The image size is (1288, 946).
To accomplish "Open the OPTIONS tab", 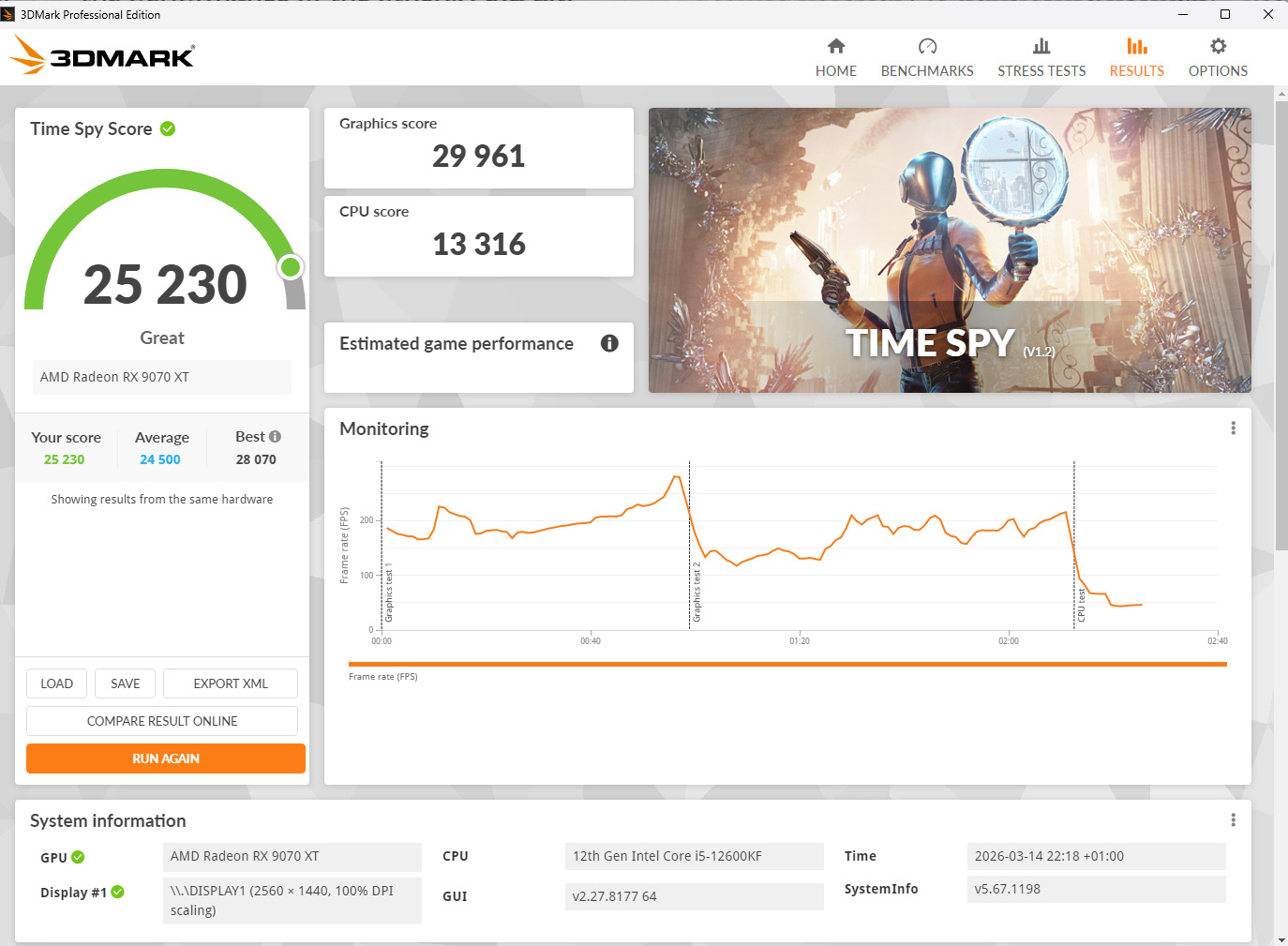I will coord(1218,58).
